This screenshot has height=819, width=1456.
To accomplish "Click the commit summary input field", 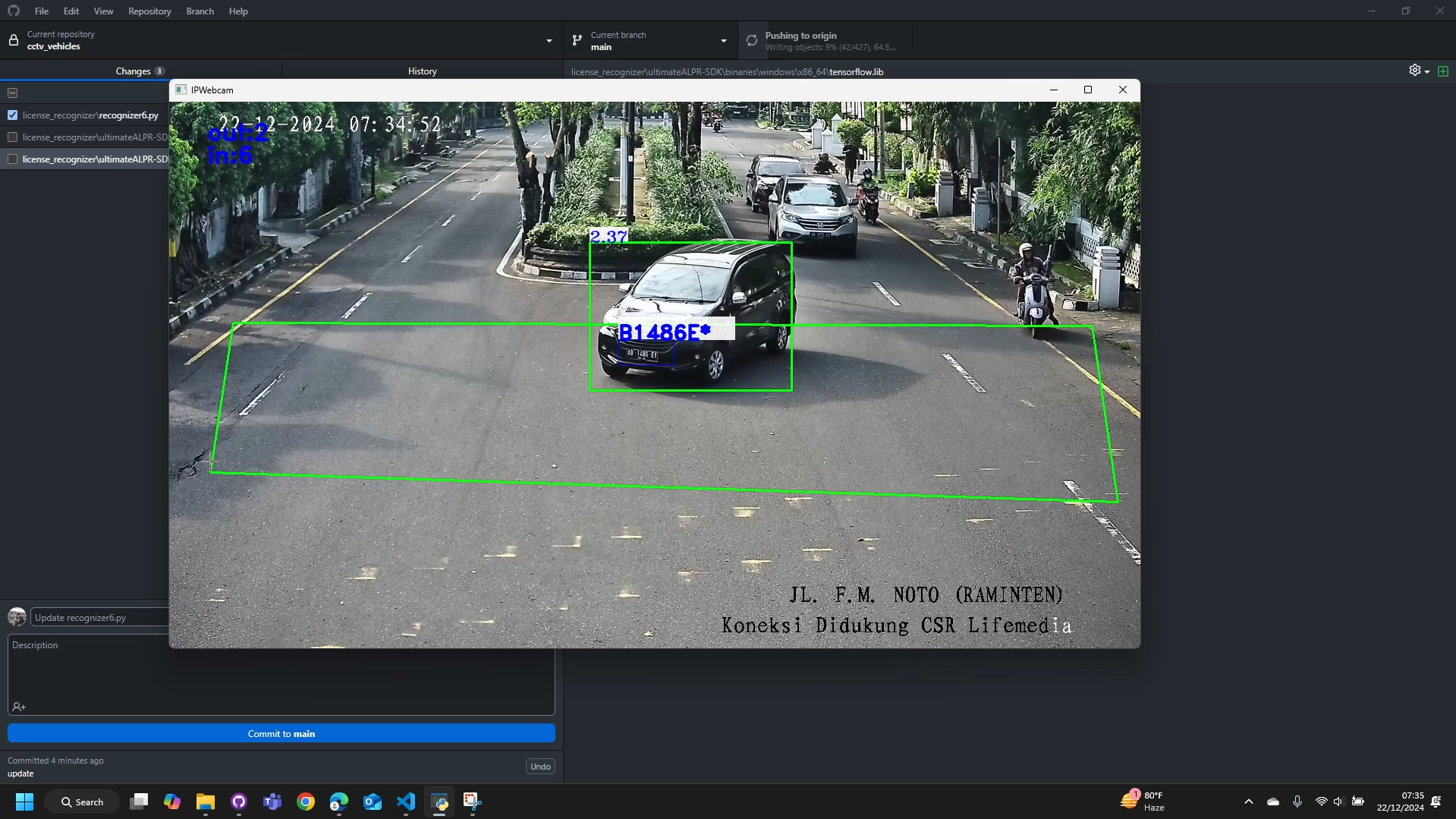I will click(x=99, y=618).
